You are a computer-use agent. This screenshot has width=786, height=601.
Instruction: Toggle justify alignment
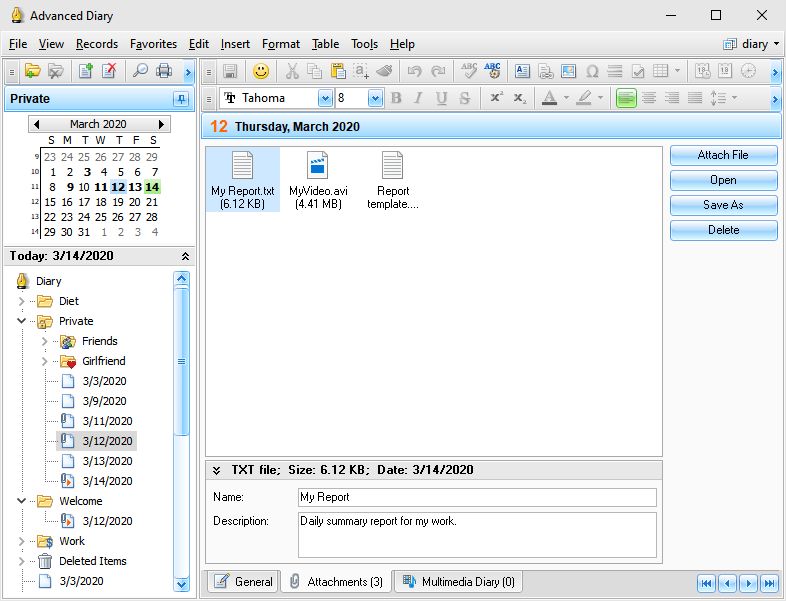coord(695,98)
